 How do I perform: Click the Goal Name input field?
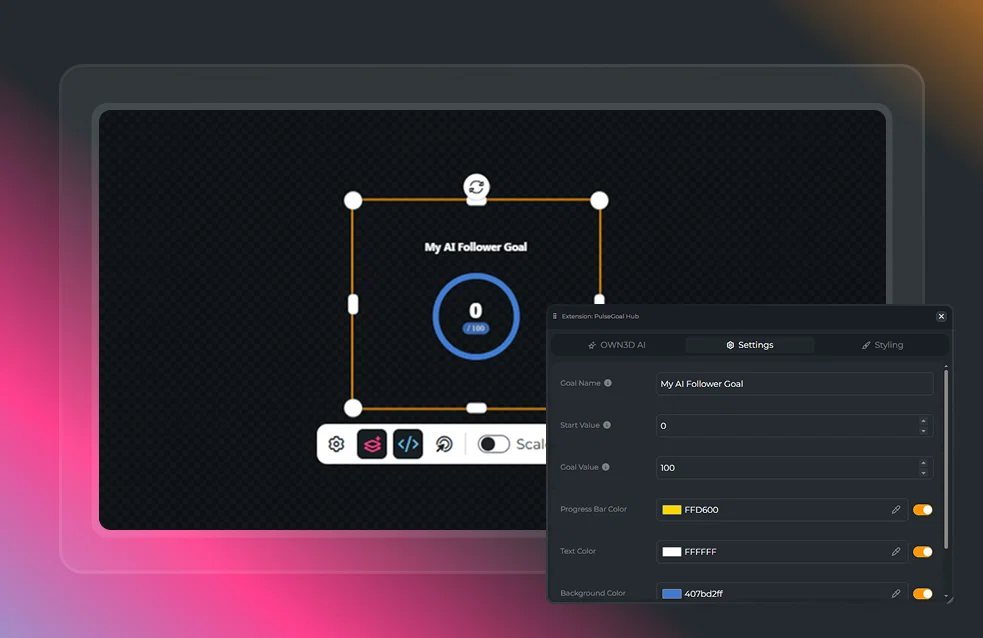point(794,384)
